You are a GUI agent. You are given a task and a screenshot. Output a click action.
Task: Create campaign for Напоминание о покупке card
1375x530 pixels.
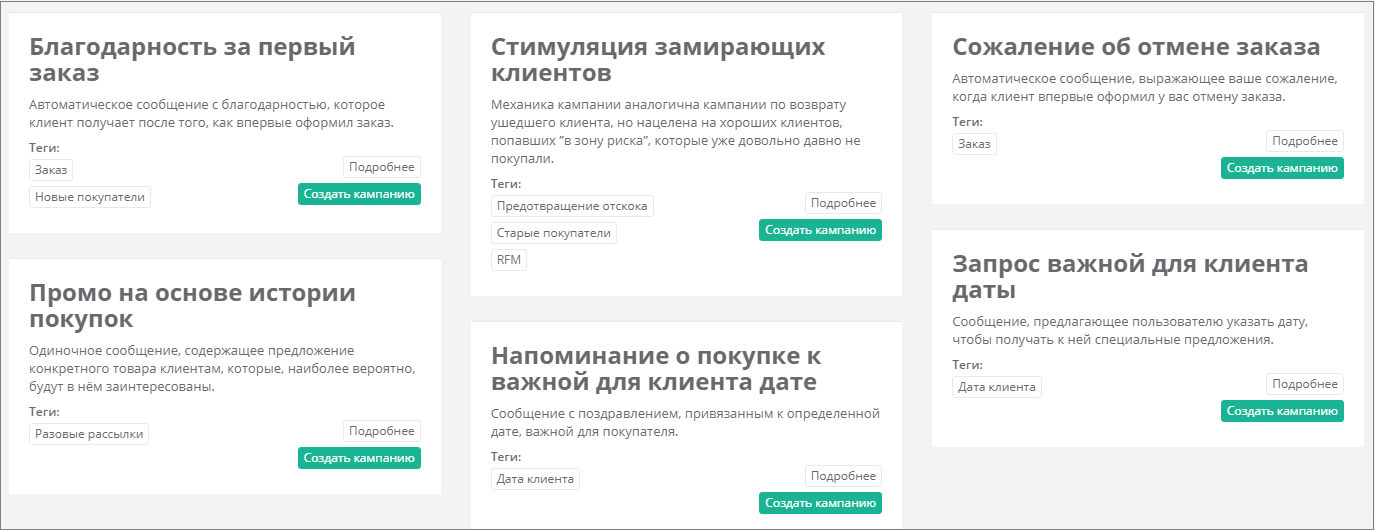click(x=820, y=503)
